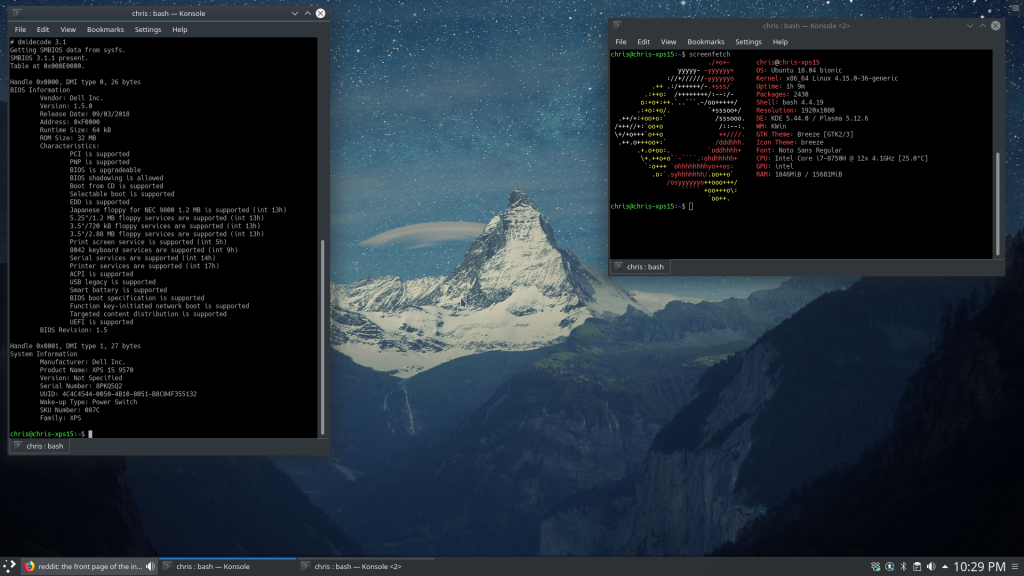Open Help menu in first Konsole window

tap(180, 29)
